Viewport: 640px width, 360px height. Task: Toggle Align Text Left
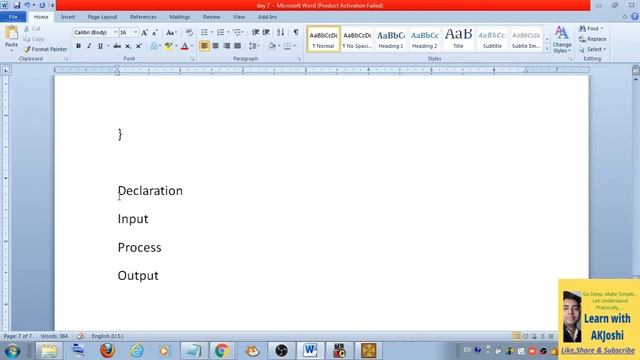click(x=204, y=46)
